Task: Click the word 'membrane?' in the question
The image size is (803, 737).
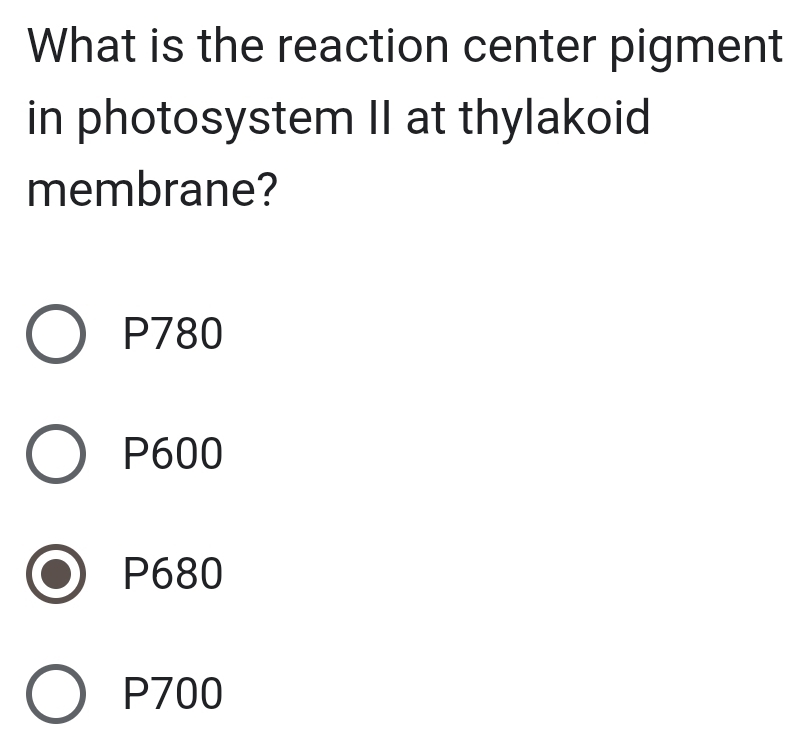Action: tap(151, 189)
